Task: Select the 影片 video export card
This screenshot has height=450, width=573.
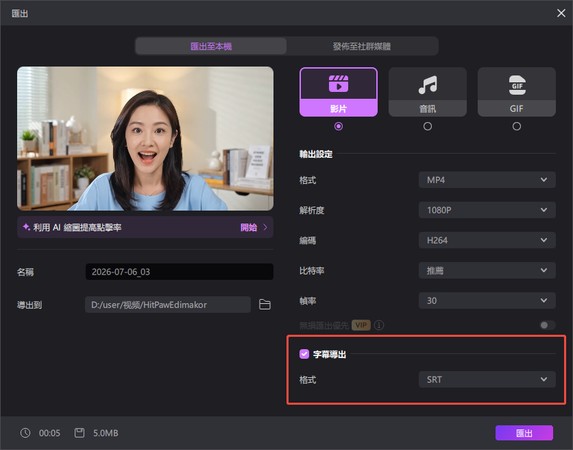Action: (338, 92)
